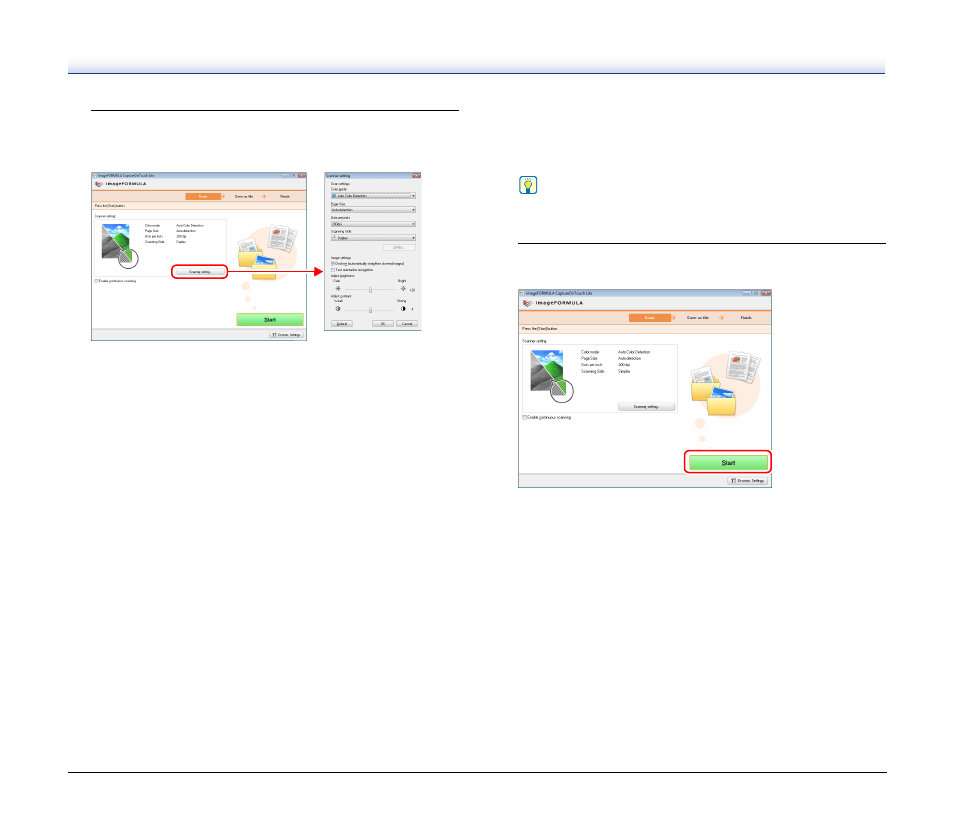
Task: Click preview thumbnail in Simplex window
Action: (552, 376)
